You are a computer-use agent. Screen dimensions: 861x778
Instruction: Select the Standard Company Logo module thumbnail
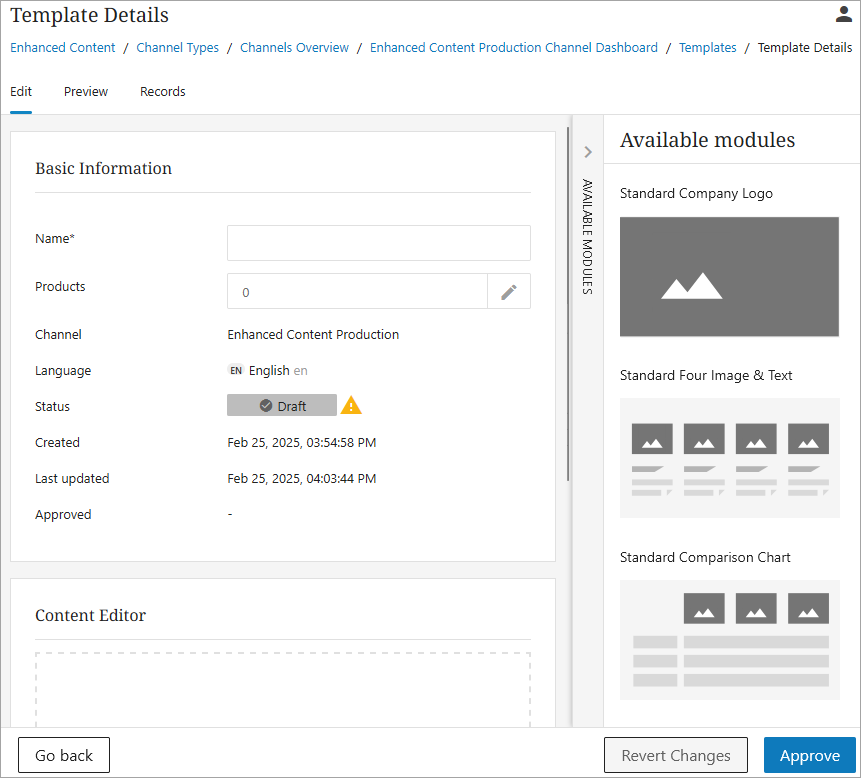tap(729, 277)
